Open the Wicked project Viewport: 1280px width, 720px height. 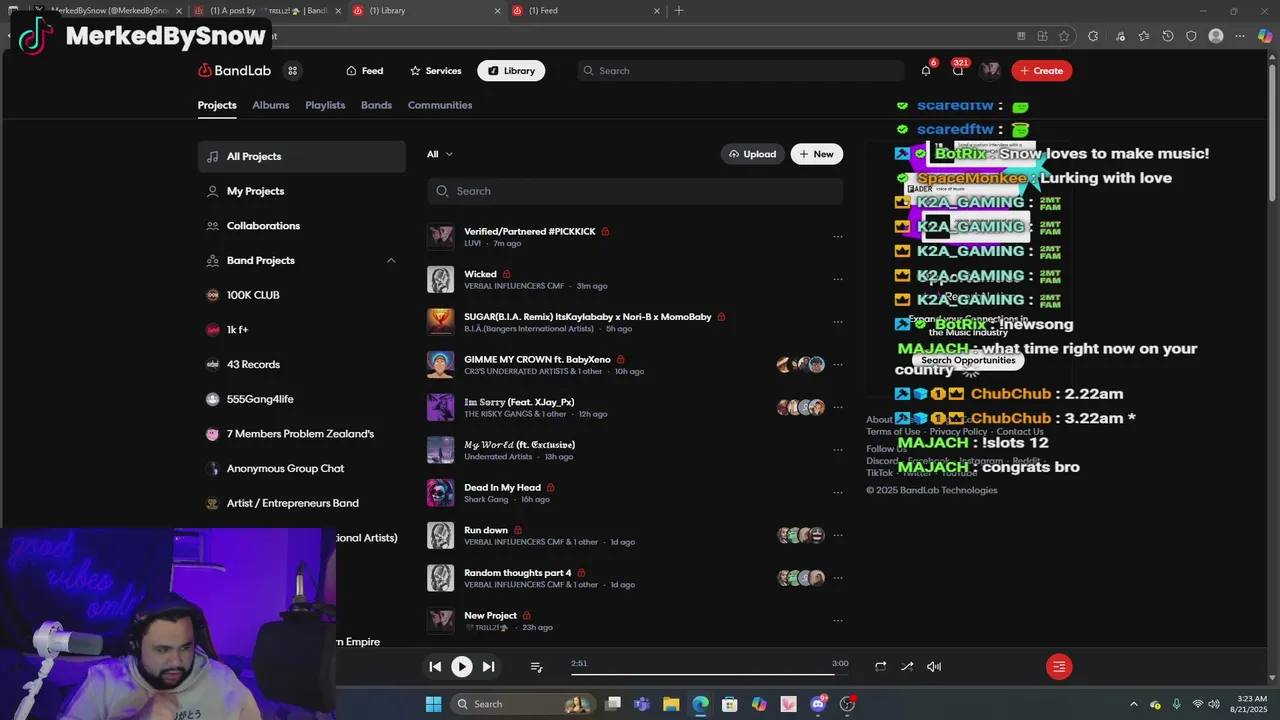click(x=480, y=274)
